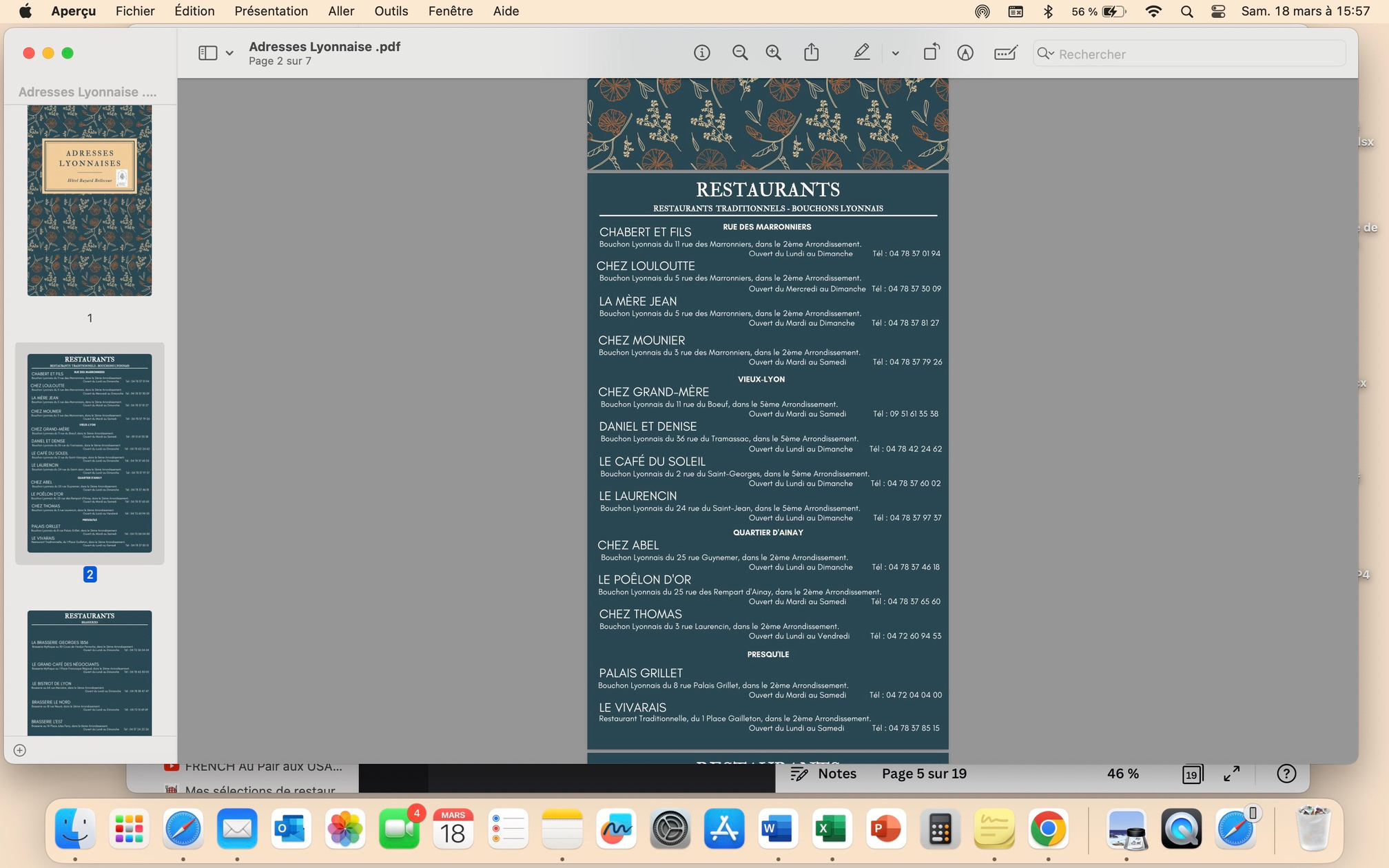Open Excel from the Dock
The height and width of the screenshot is (868, 1389).
(832, 828)
